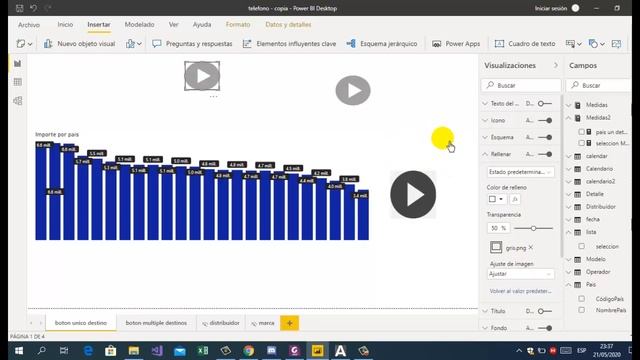This screenshot has width=640, height=360.
Task: Toggle the Rellenar switch
Action: [x=545, y=154]
